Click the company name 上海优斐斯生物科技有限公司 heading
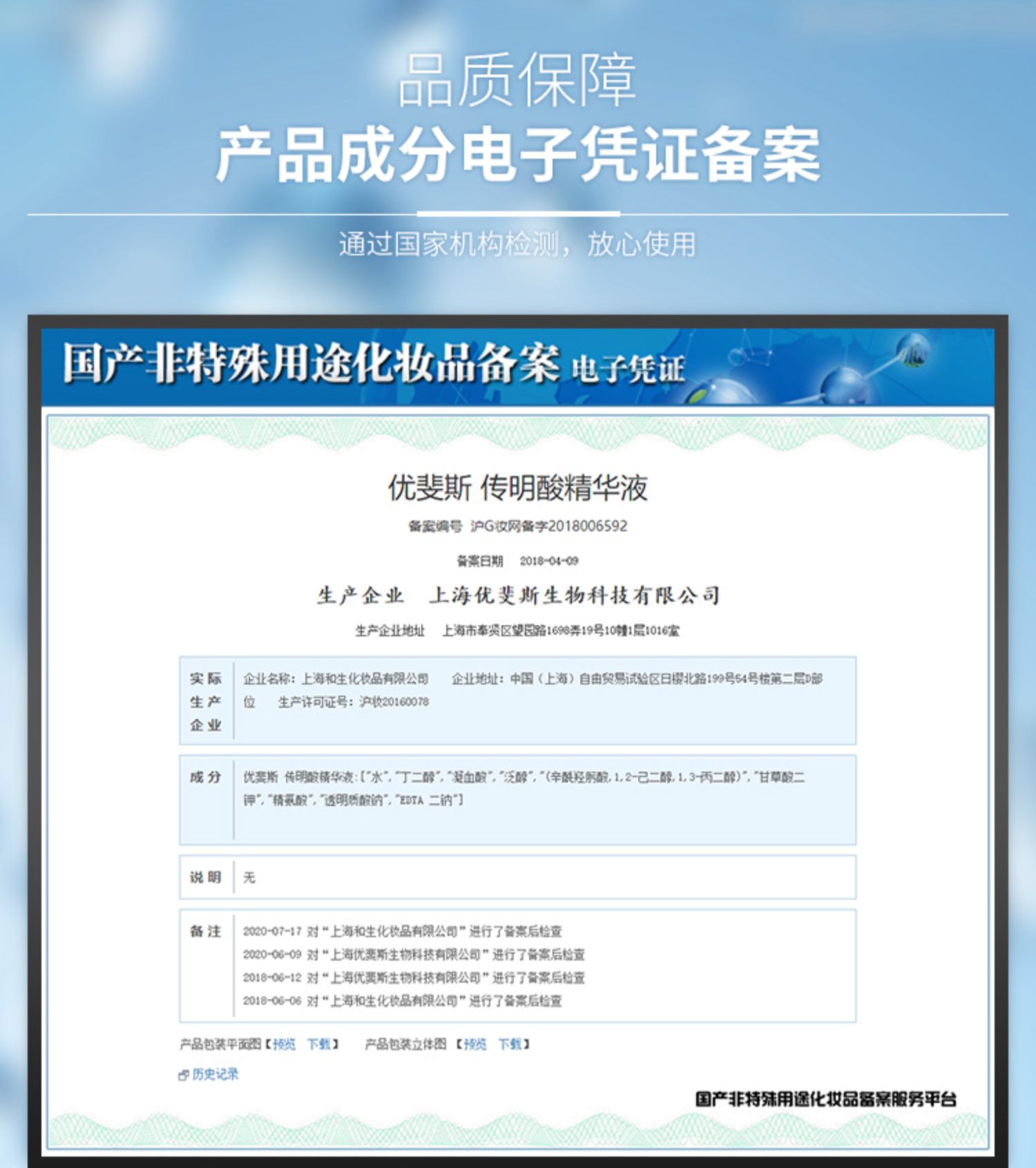The height and width of the screenshot is (1168, 1036). click(x=574, y=595)
